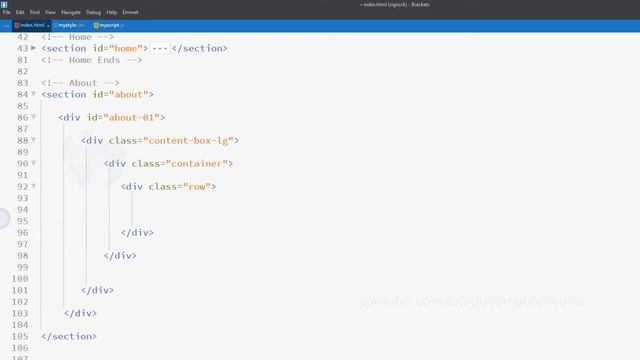Click the closing </div> on line 96
The image size is (640, 360).
137,233
